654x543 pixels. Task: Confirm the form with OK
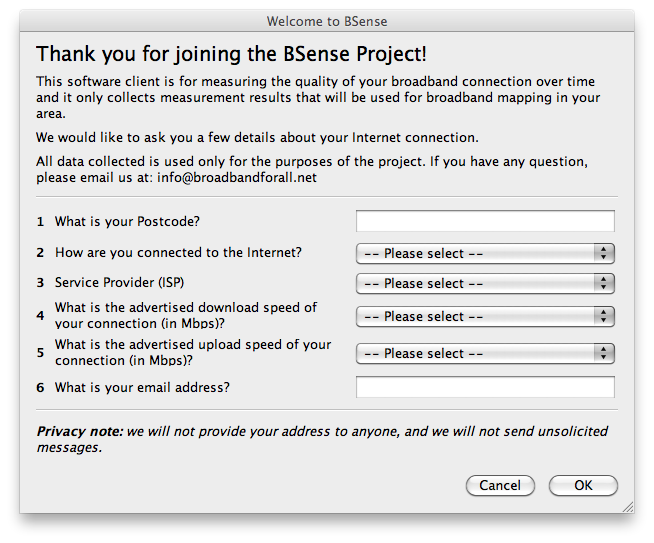point(583,485)
